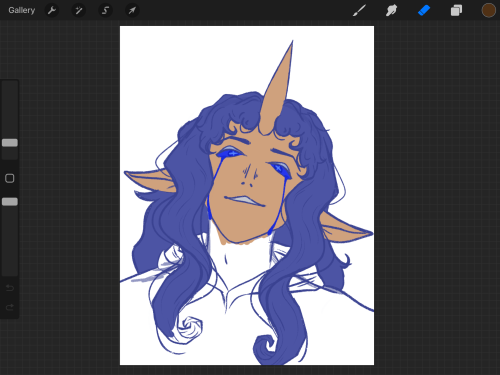Open the Layers panel
Viewport: 500px width, 375px height.
click(456, 10)
